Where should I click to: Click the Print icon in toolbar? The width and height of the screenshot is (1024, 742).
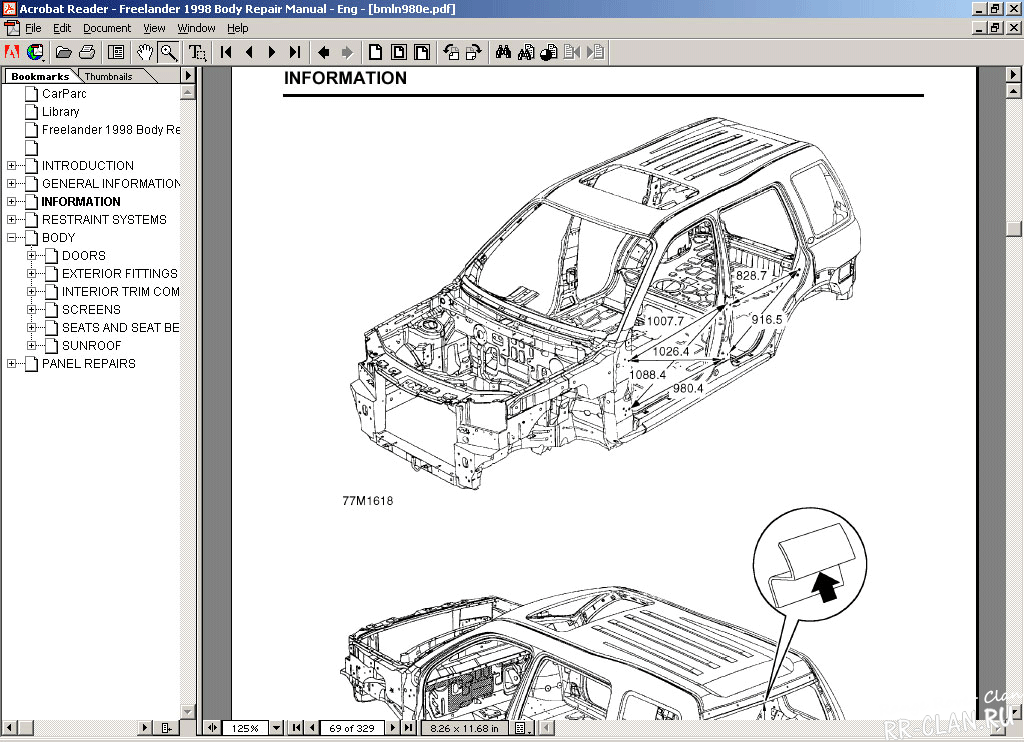[x=87, y=52]
